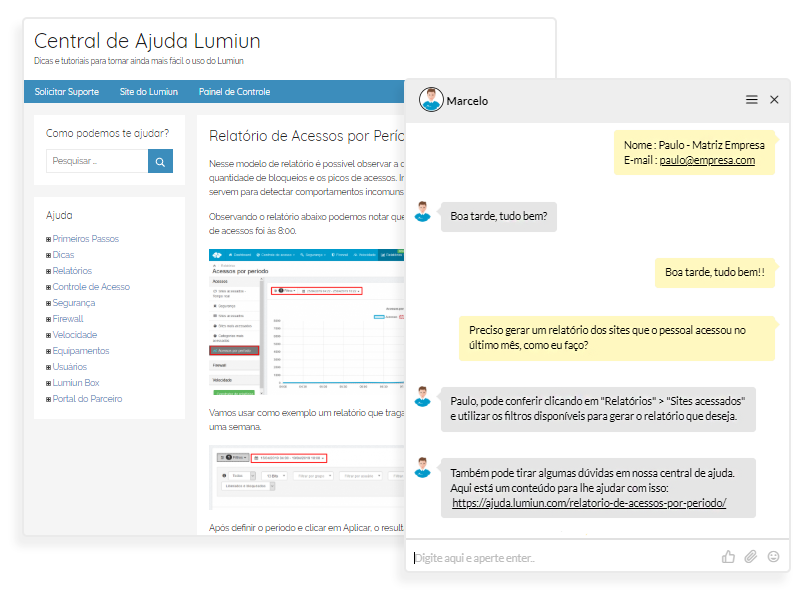
Task: Click the thumbs-up rating icon in chat
Action: click(x=728, y=557)
